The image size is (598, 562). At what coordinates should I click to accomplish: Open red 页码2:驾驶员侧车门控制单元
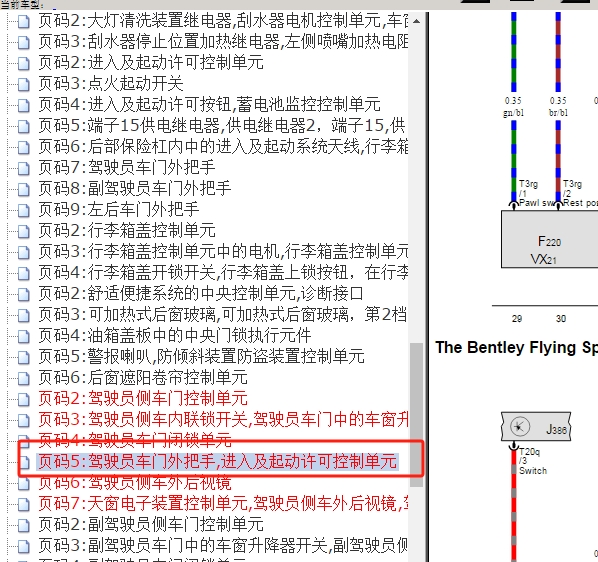pyautogui.click(x=143, y=398)
